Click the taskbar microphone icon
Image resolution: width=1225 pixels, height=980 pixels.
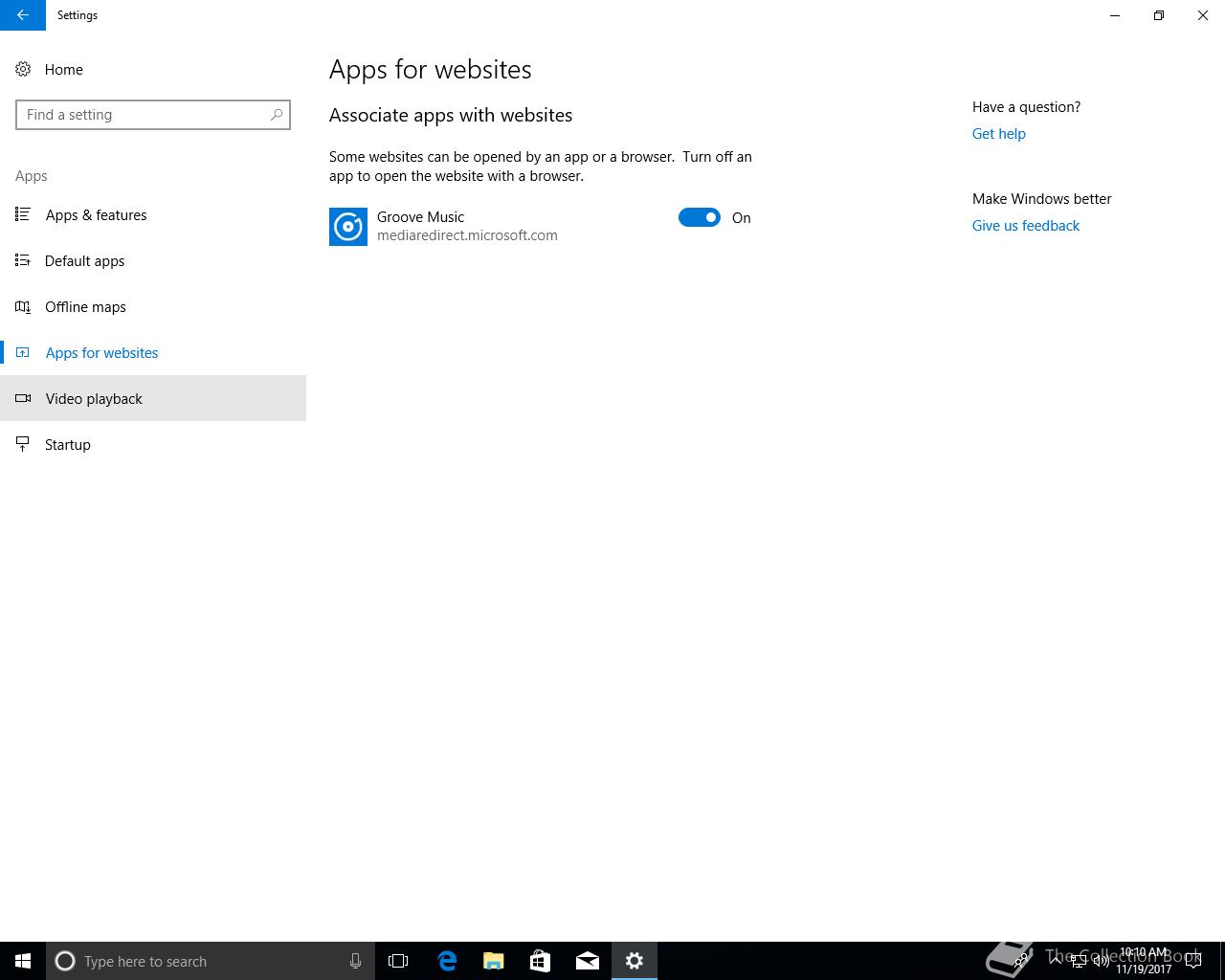pyautogui.click(x=355, y=961)
